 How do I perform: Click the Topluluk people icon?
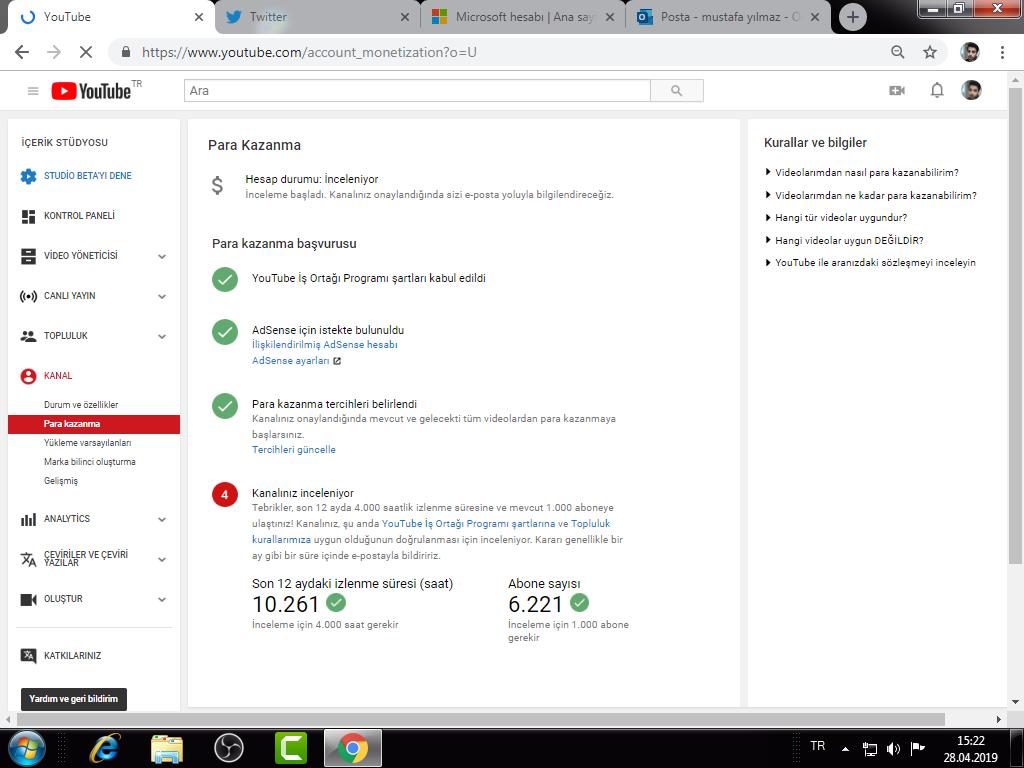pos(28,336)
